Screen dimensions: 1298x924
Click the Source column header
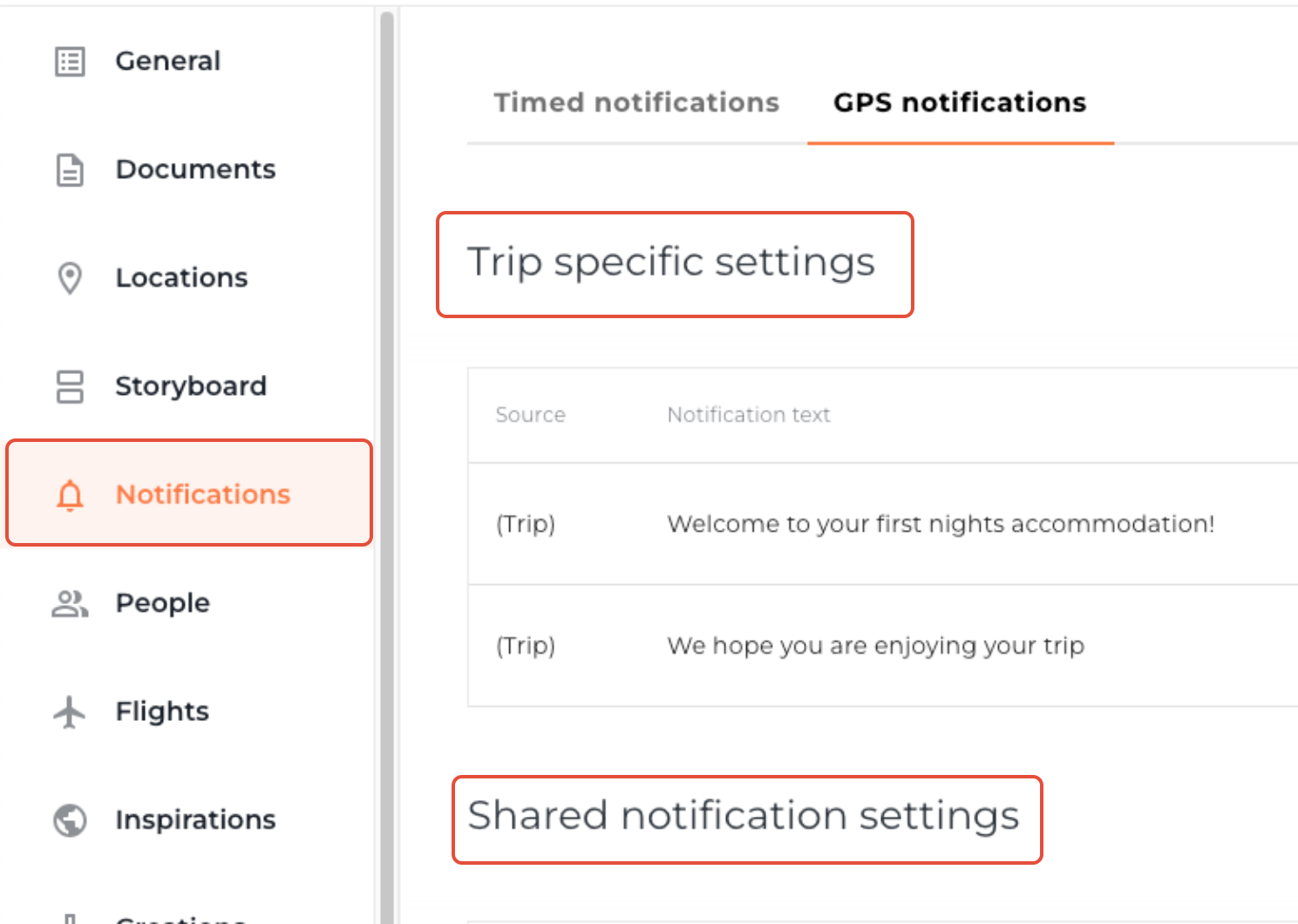[x=530, y=415]
